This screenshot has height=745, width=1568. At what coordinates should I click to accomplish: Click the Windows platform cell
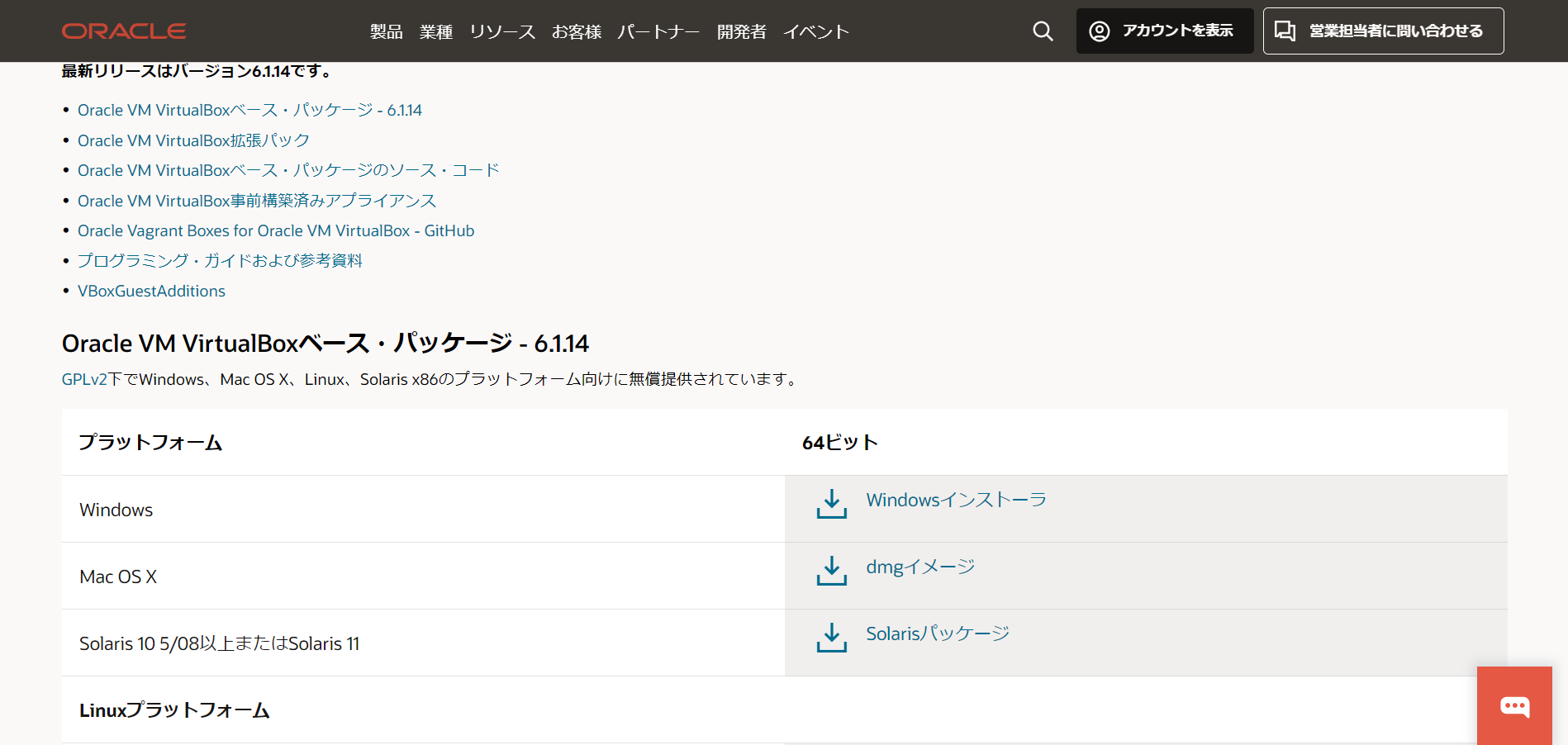(x=423, y=510)
